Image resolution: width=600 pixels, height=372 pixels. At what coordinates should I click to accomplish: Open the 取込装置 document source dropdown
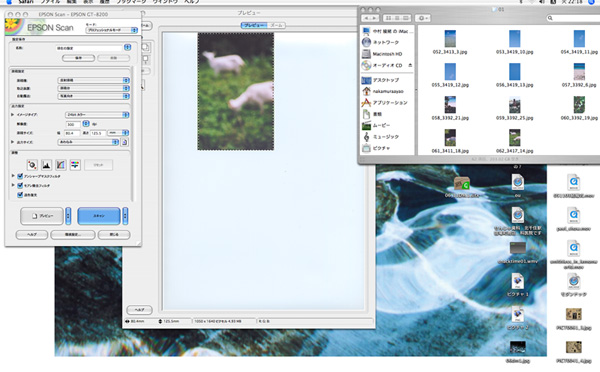tap(93, 88)
